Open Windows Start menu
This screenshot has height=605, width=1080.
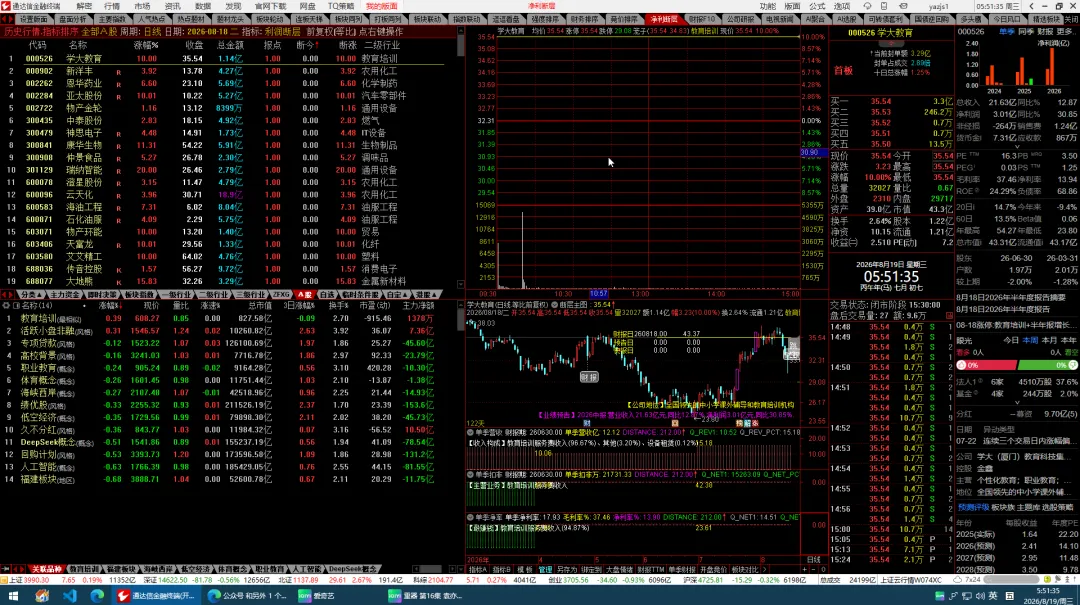14,595
